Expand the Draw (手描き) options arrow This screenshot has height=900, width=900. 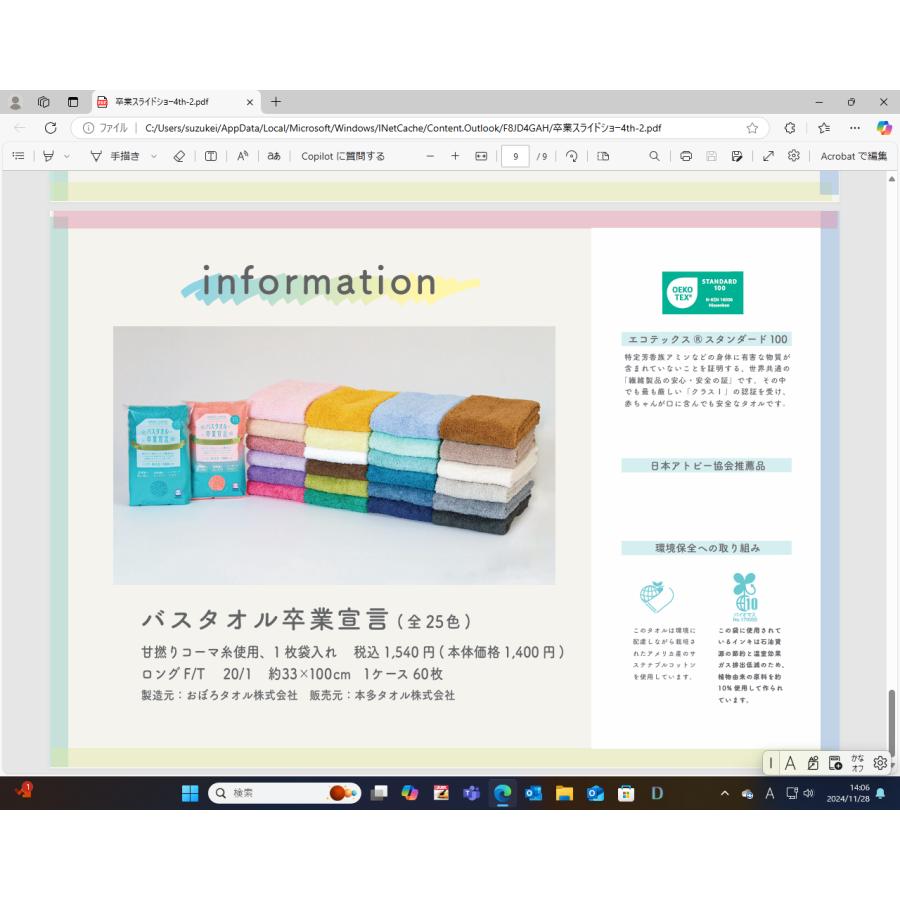[154, 156]
